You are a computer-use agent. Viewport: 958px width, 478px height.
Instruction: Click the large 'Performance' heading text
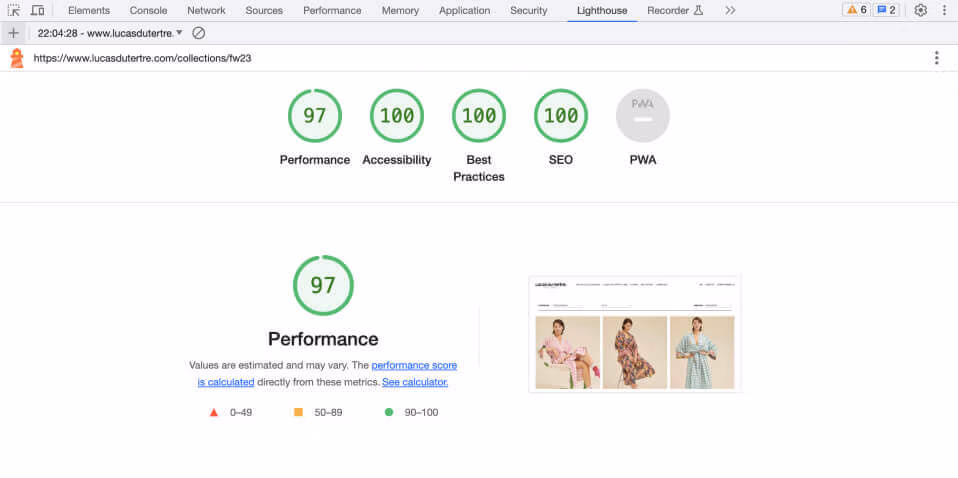point(323,339)
